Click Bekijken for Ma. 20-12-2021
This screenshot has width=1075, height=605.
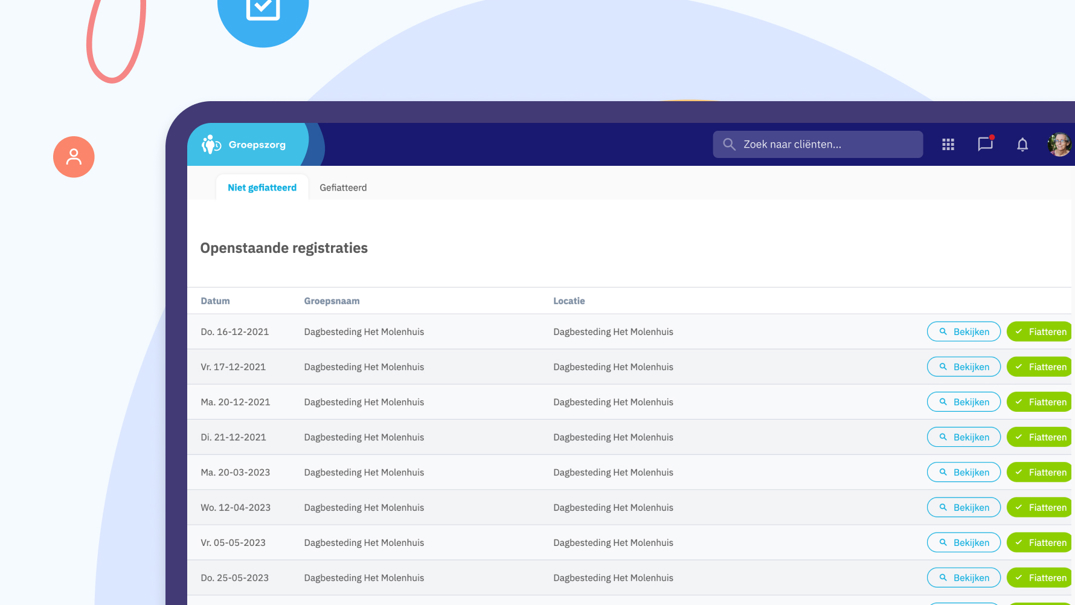click(964, 402)
